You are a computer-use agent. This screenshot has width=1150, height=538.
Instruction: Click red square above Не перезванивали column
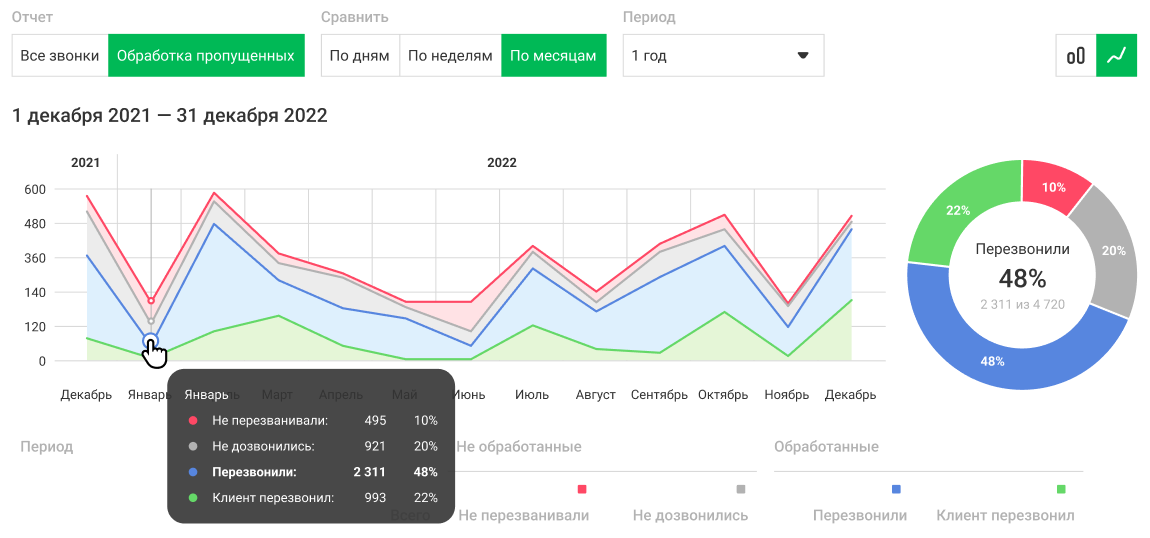[x=581, y=489]
